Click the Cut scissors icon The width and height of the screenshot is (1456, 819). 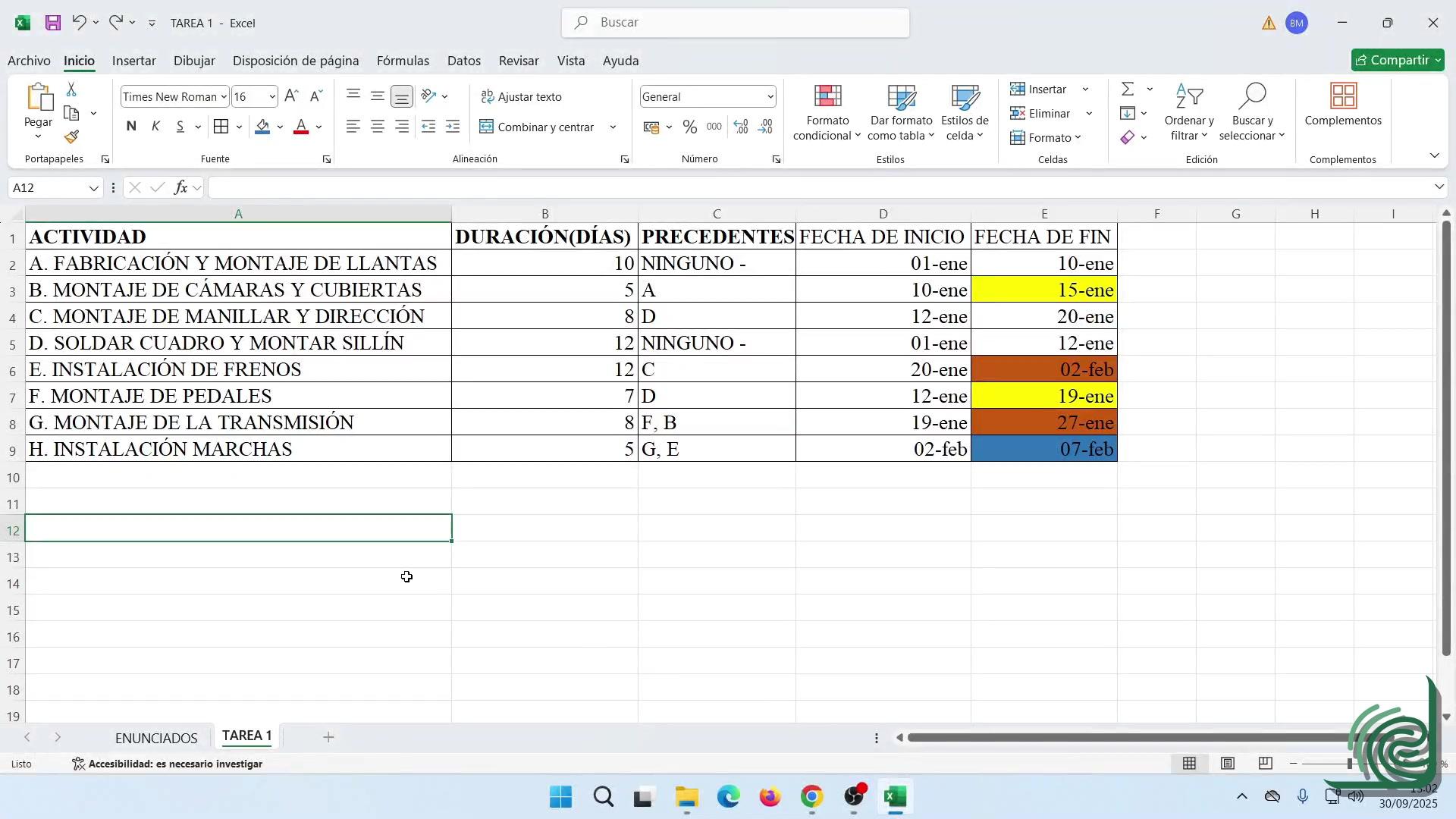[x=71, y=89]
